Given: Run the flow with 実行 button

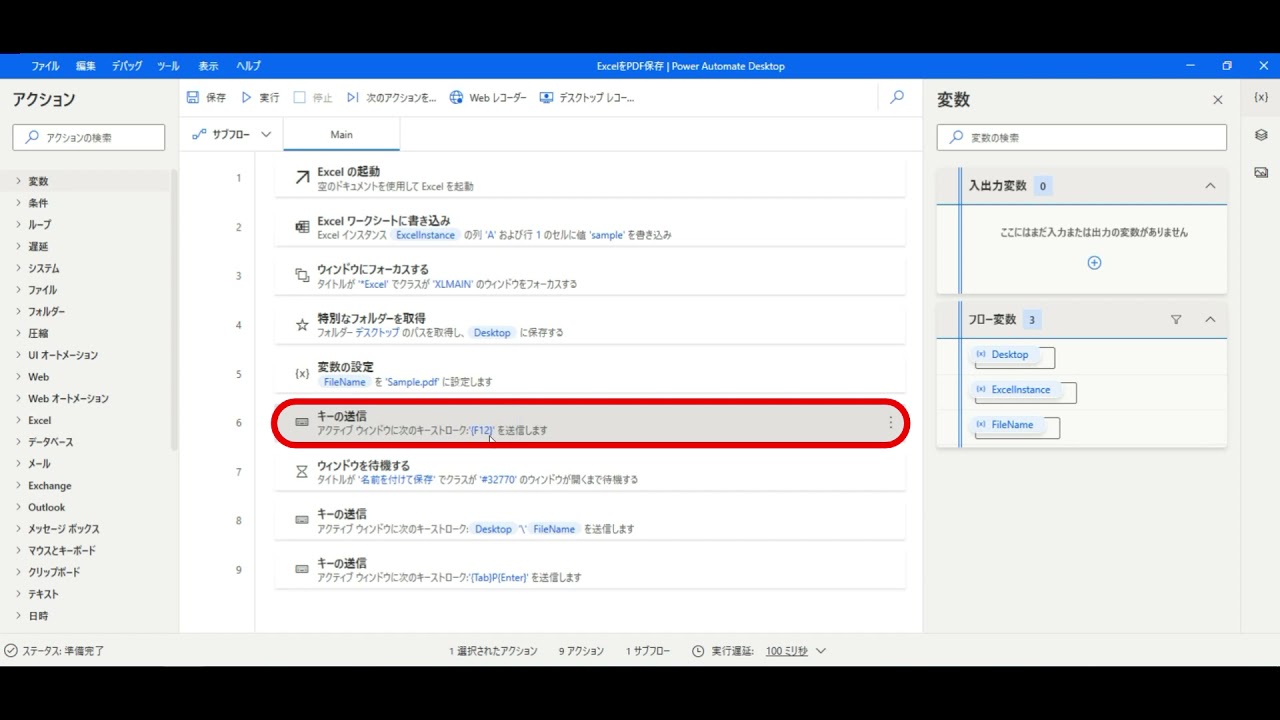Looking at the screenshot, I should [261, 98].
